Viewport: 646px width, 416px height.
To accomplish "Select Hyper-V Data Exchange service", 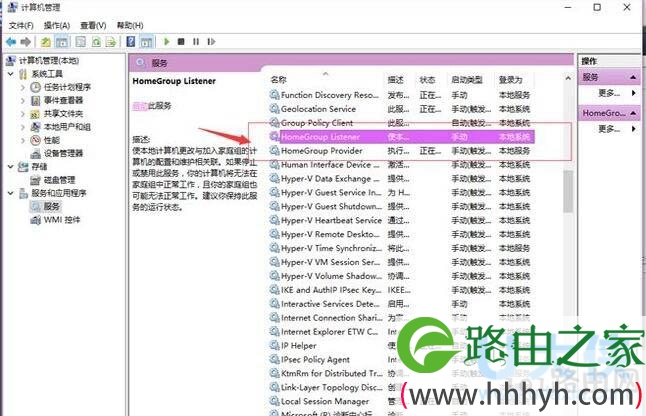I will (400, 179).
